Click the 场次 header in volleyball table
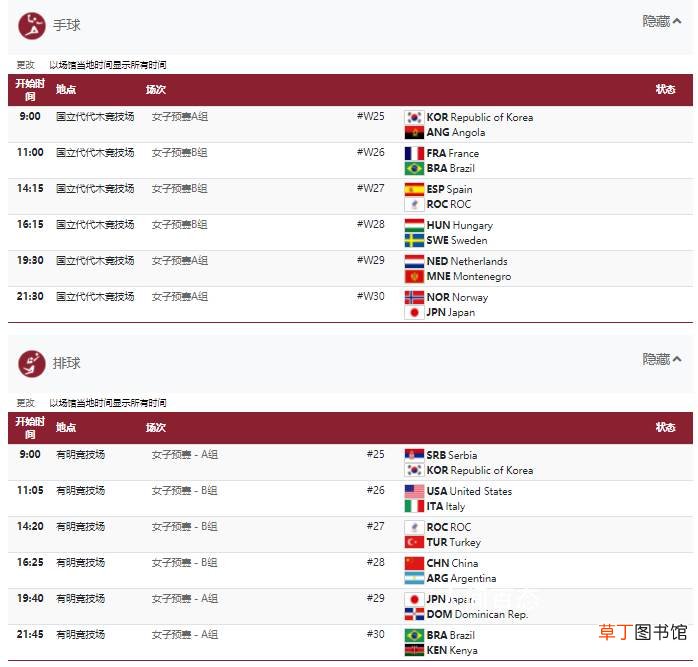Image resolution: width=698 pixels, height=667 pixels. pyautogui.click(x=156, y=428)
